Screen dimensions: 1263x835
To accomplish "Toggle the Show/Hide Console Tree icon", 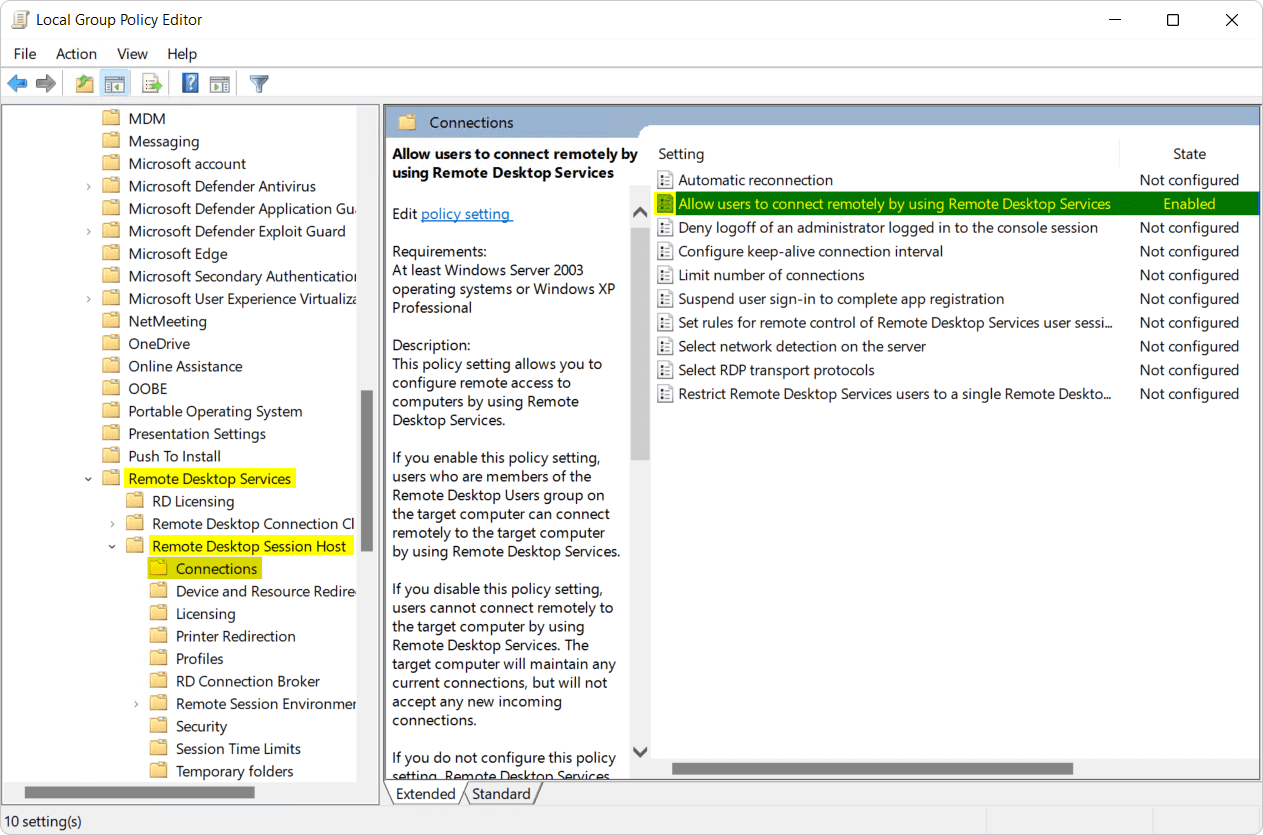I will click(x=115, y=84).
